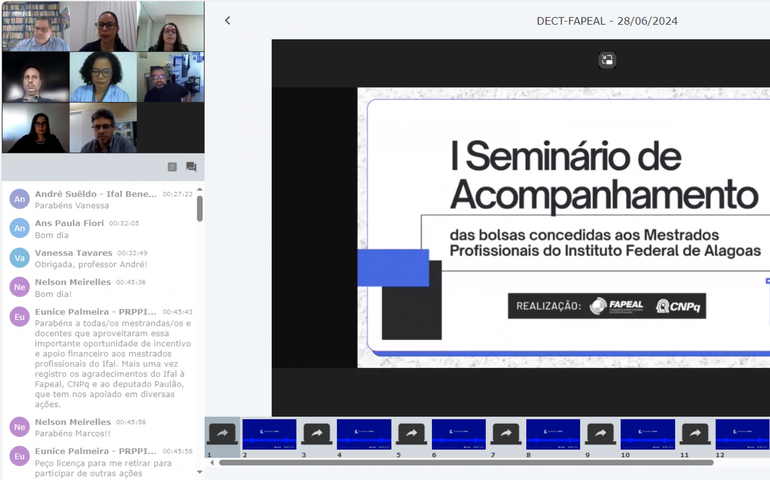Select the screen-share thumbnail numbered 3
This screenshot has height=480, width=770.
point(317,434)
